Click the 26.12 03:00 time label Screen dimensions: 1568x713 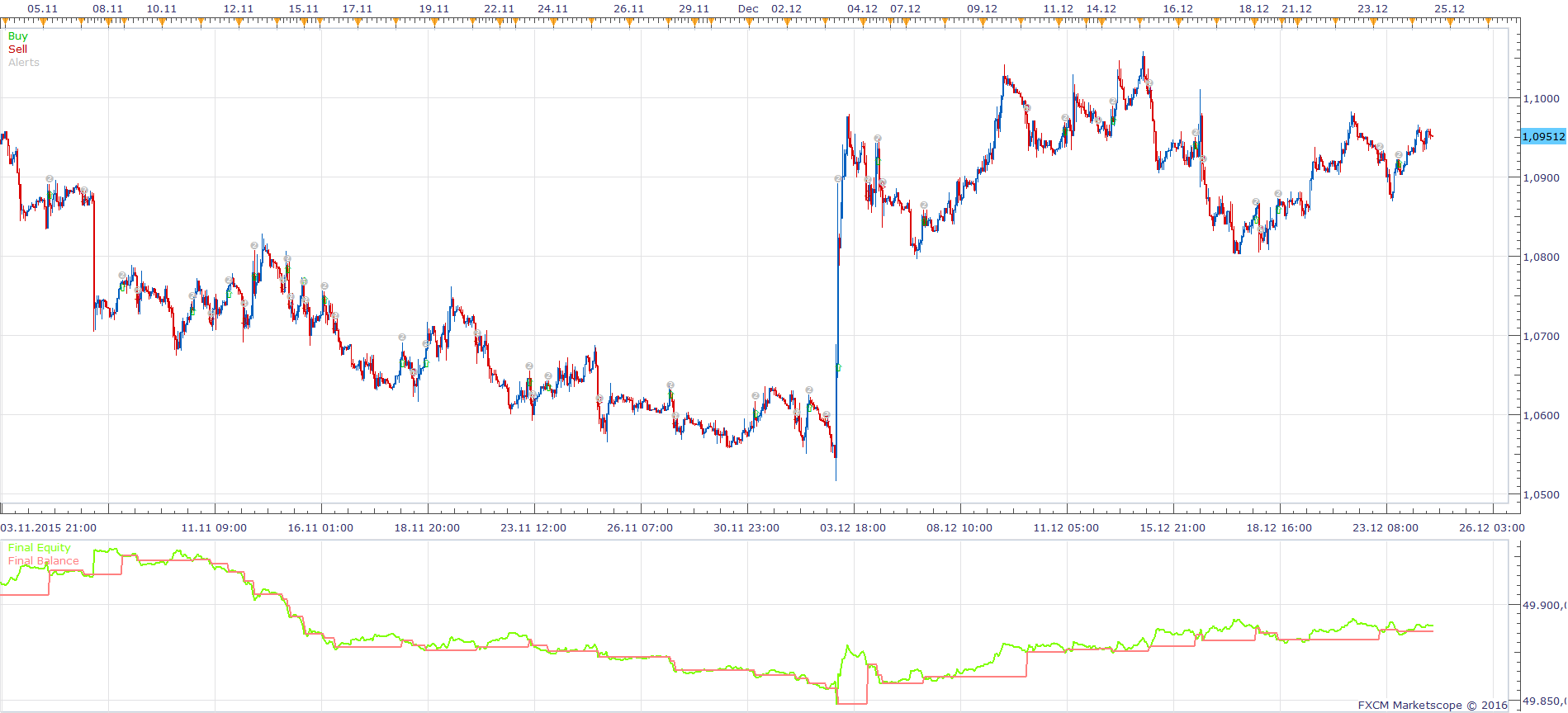pyautogui.click(x=1492, y=528)
